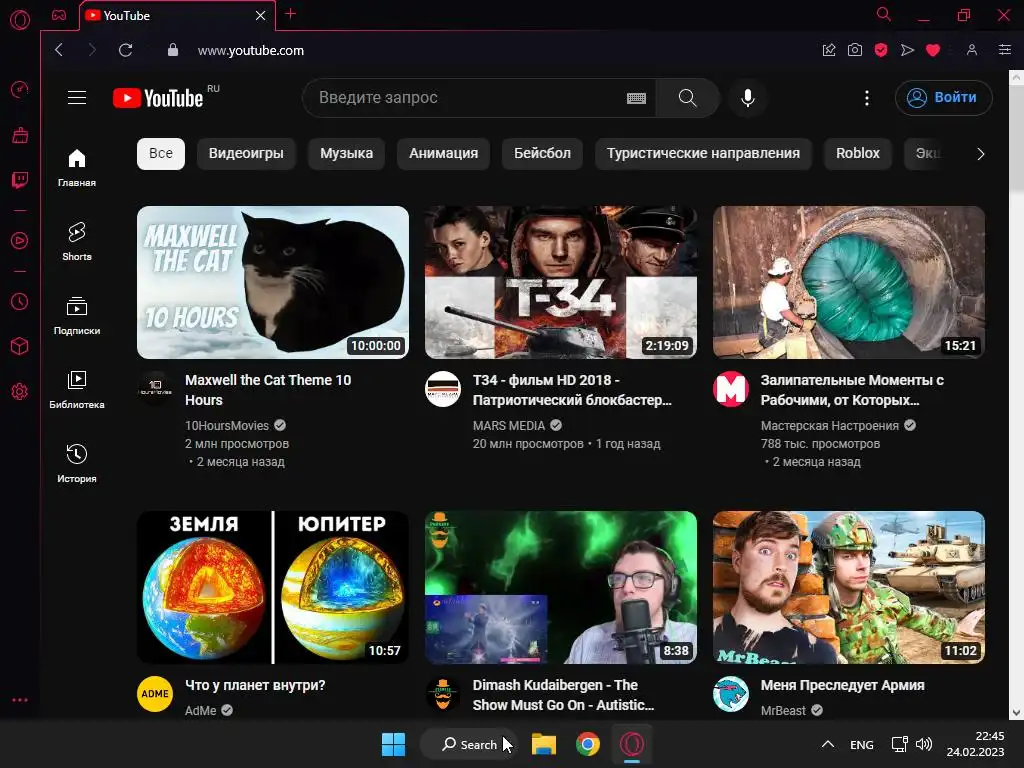Open Opera Settings gear in sidebar
Screen dimensions: 1024x768
[x=20, y=391]
